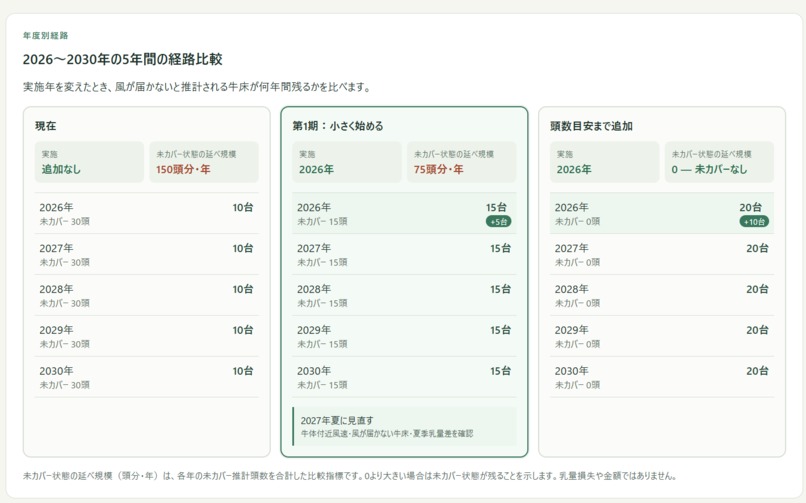
Task: Select 2030年 row showing 15台
Action: [404, 377]
